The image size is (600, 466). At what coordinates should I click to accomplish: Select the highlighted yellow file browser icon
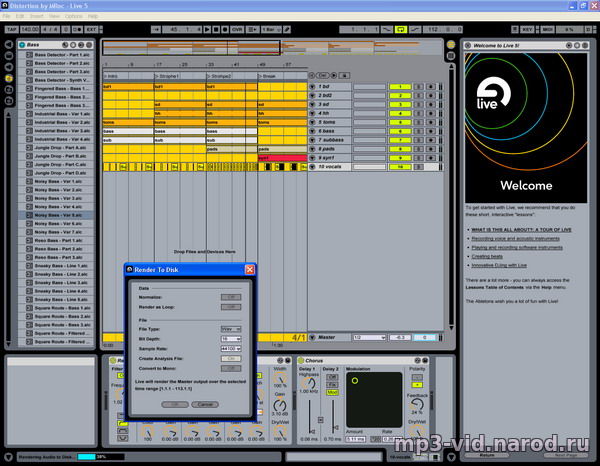[9, 78]
